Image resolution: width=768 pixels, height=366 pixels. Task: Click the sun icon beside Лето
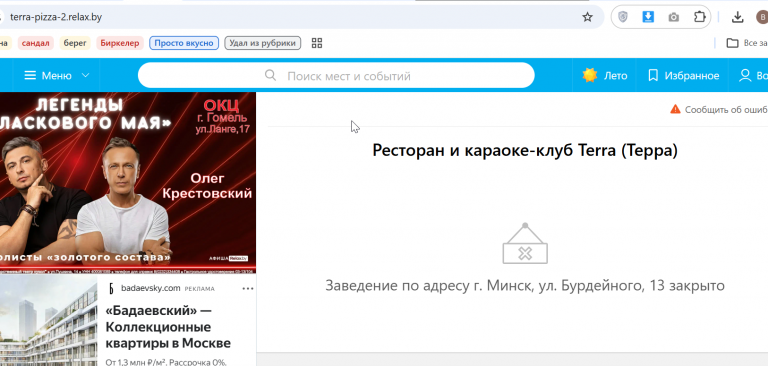590,75
